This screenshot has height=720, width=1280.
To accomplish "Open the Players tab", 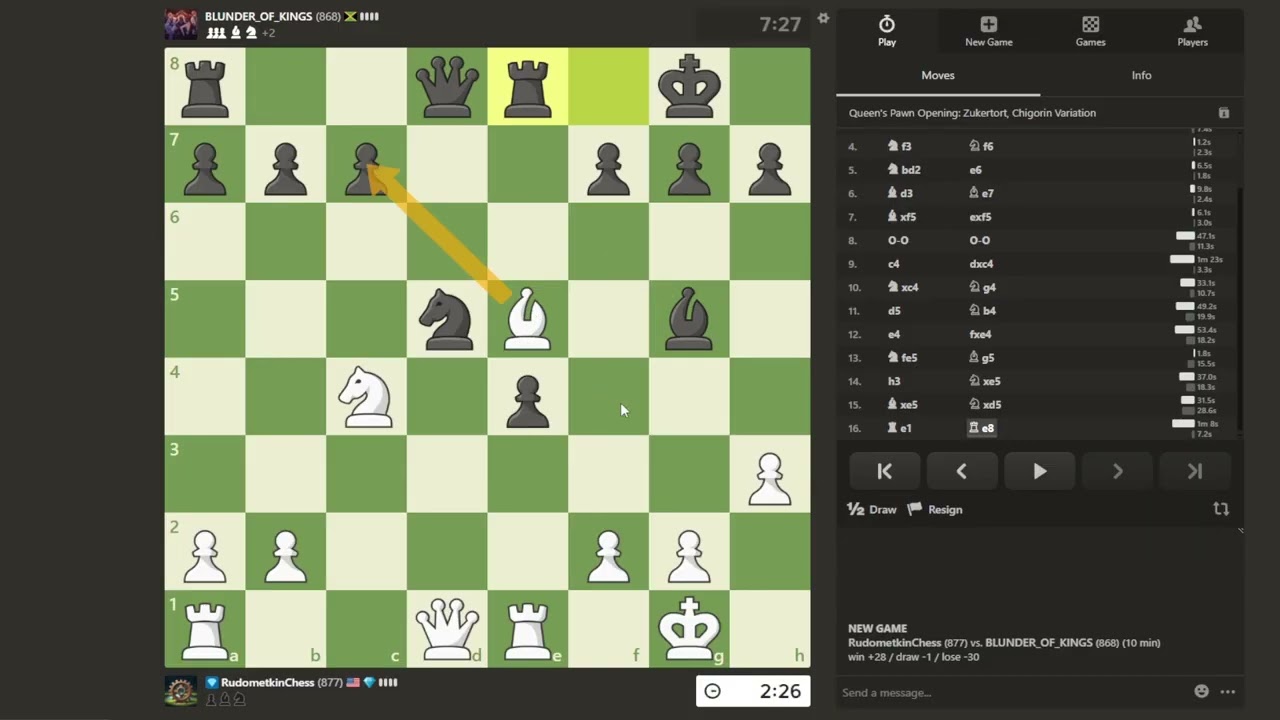I will point(1192,31).
